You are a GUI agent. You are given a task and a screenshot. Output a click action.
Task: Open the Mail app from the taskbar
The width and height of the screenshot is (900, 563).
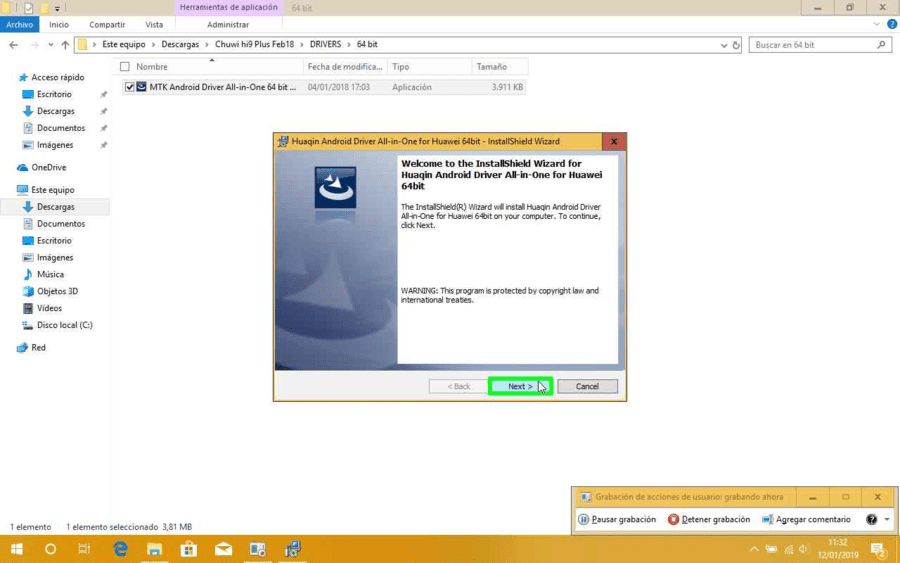click(x=223, y=549)
